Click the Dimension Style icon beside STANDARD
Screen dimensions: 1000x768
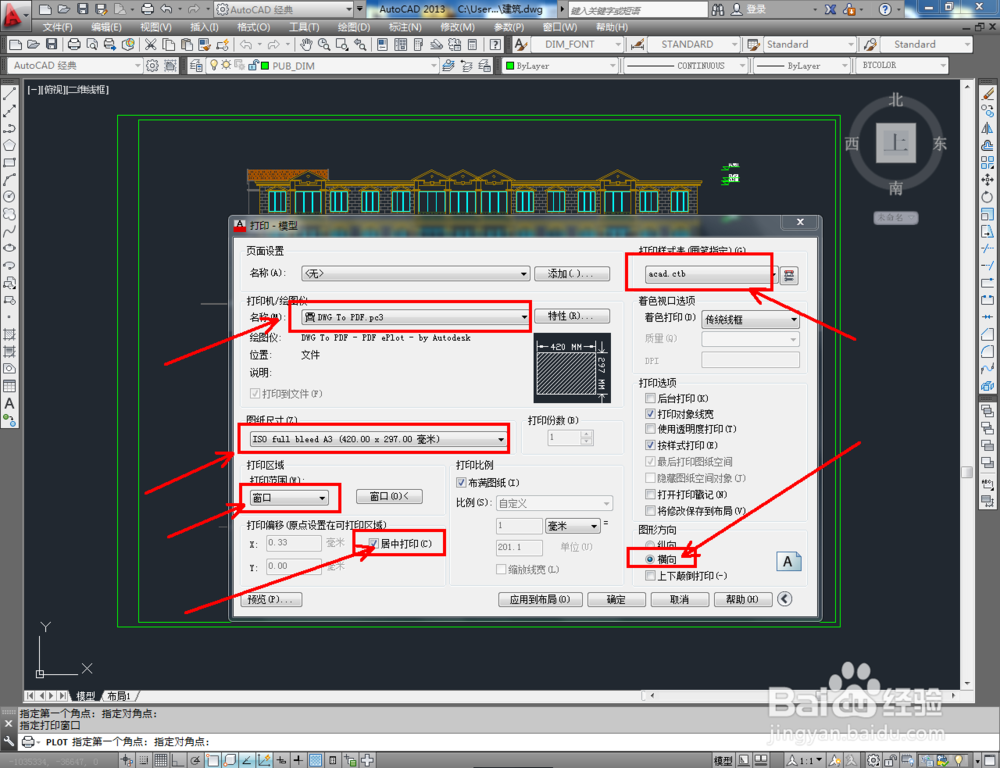(x=637, y=44)
